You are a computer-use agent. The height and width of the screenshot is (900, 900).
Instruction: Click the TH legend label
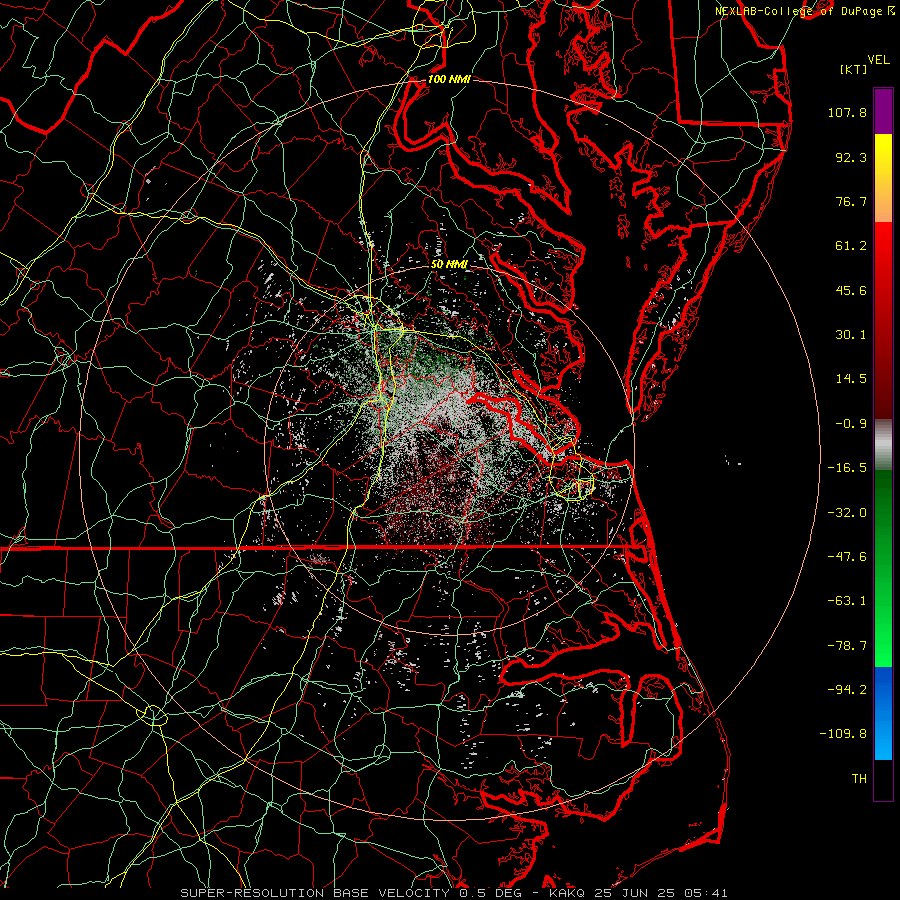(x=859, y=779)
